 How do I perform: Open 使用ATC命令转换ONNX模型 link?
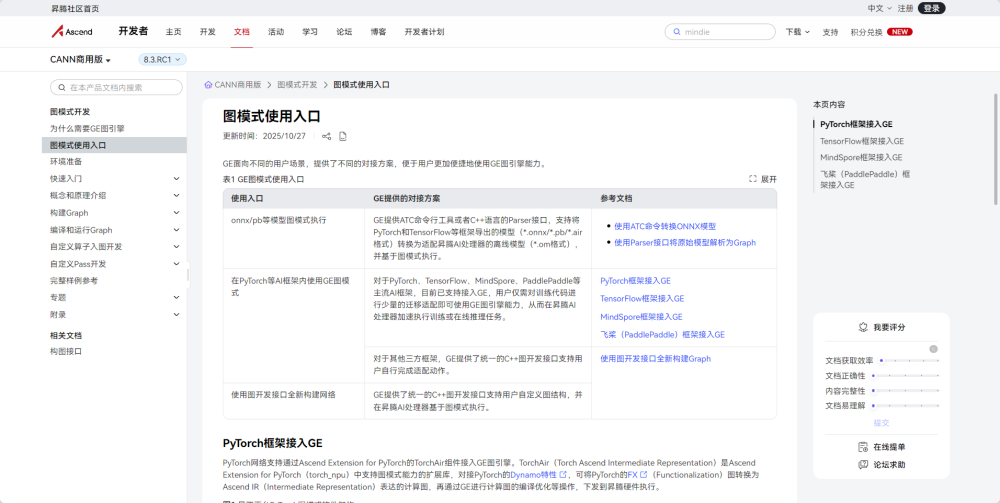tap(665, 226)
